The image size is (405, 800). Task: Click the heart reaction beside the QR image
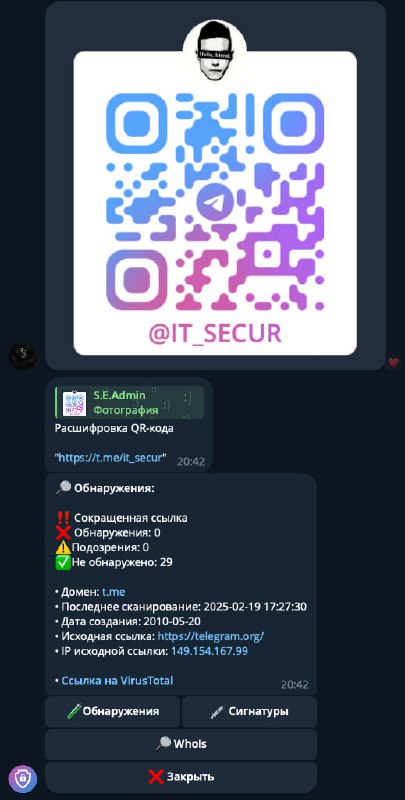click(393, 362)
